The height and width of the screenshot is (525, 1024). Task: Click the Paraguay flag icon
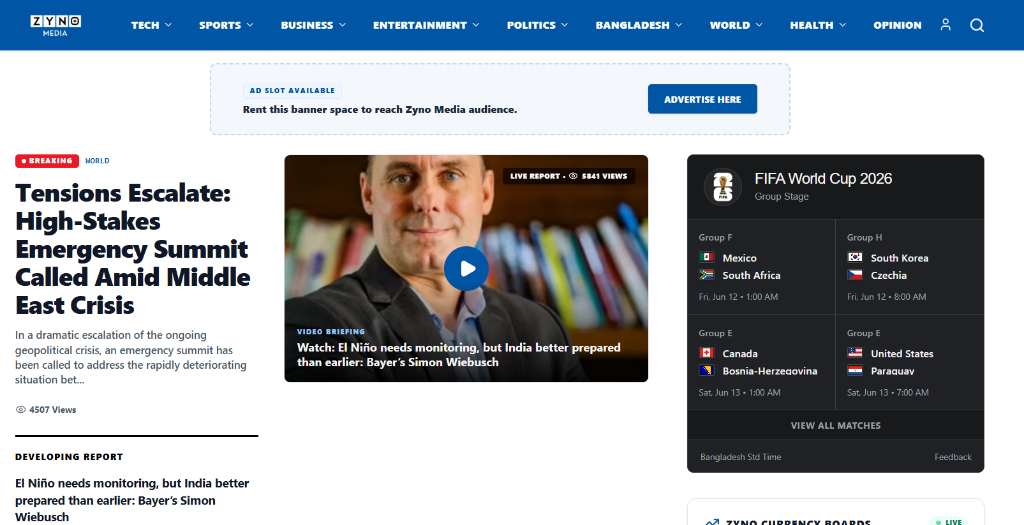[855, 370]
